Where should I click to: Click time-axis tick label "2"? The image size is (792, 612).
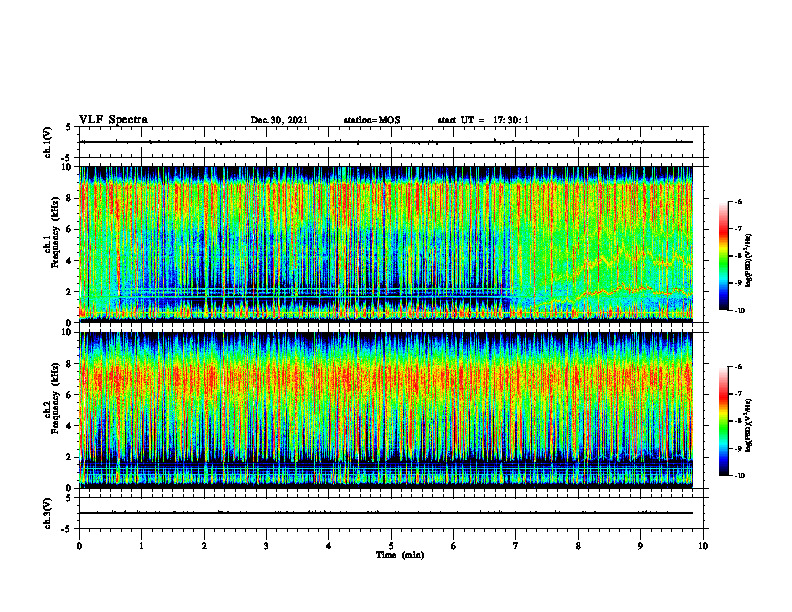tap(204, 546)
